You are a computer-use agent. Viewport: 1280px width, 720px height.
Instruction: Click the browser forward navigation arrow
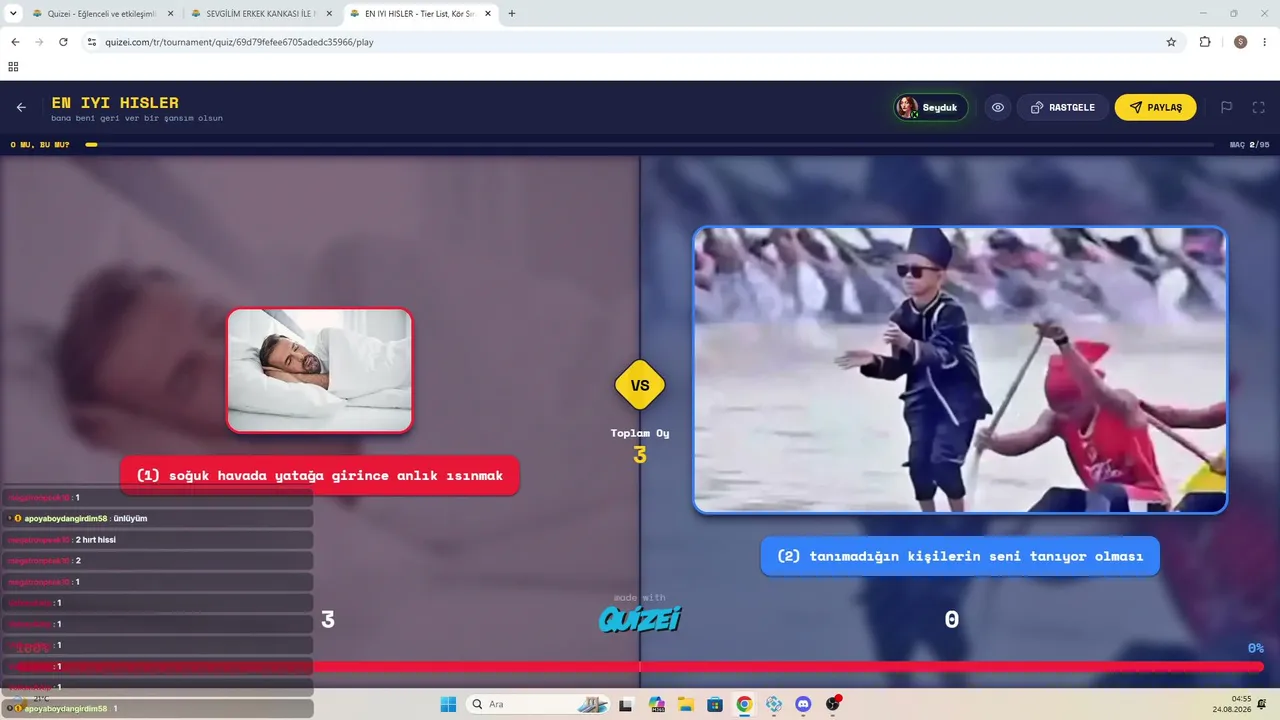[x=39, y=42]
